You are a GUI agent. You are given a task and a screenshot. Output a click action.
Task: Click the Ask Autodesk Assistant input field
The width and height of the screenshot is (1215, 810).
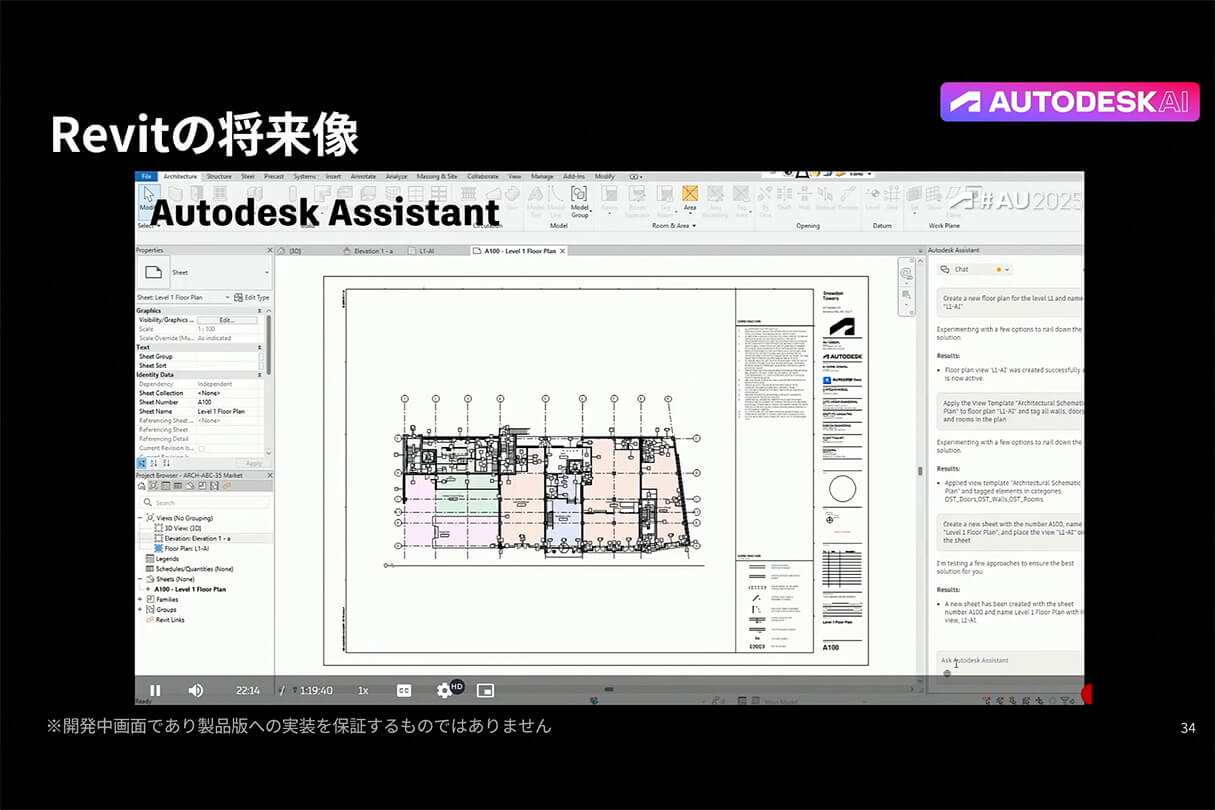pyautogui.click(x=1005, y=660)
